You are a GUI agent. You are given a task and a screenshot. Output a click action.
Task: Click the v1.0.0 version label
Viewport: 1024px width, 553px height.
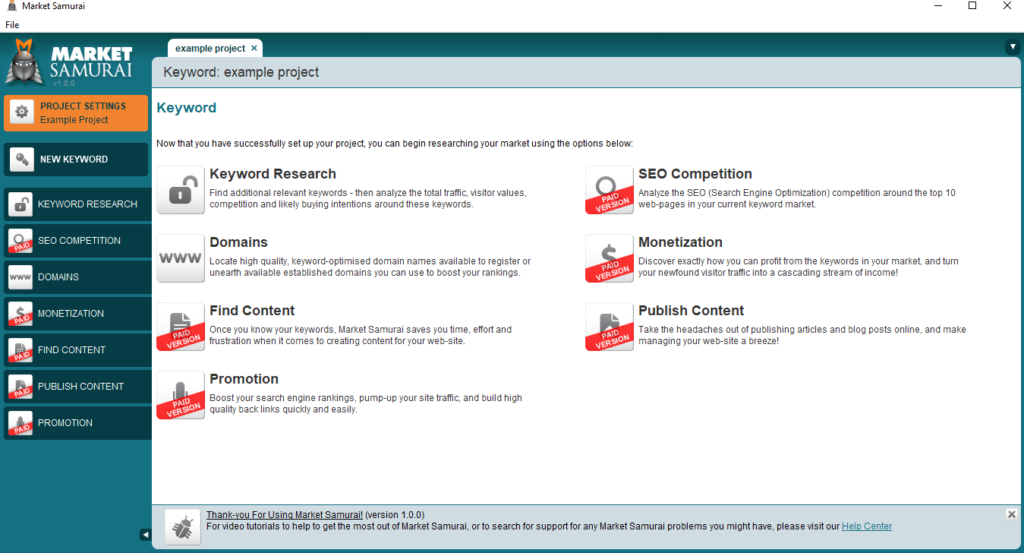click(x=64, y=84)
